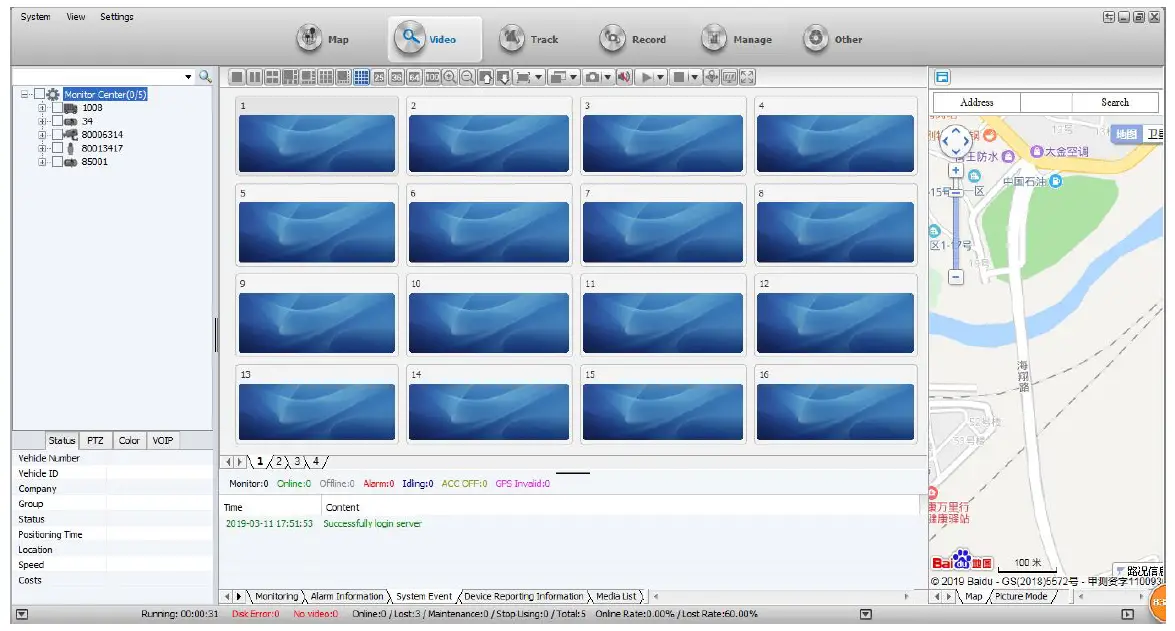Toggle fullscreen video view icon
The width and height of the screenshot is (1175, 631).
[746, 77]
